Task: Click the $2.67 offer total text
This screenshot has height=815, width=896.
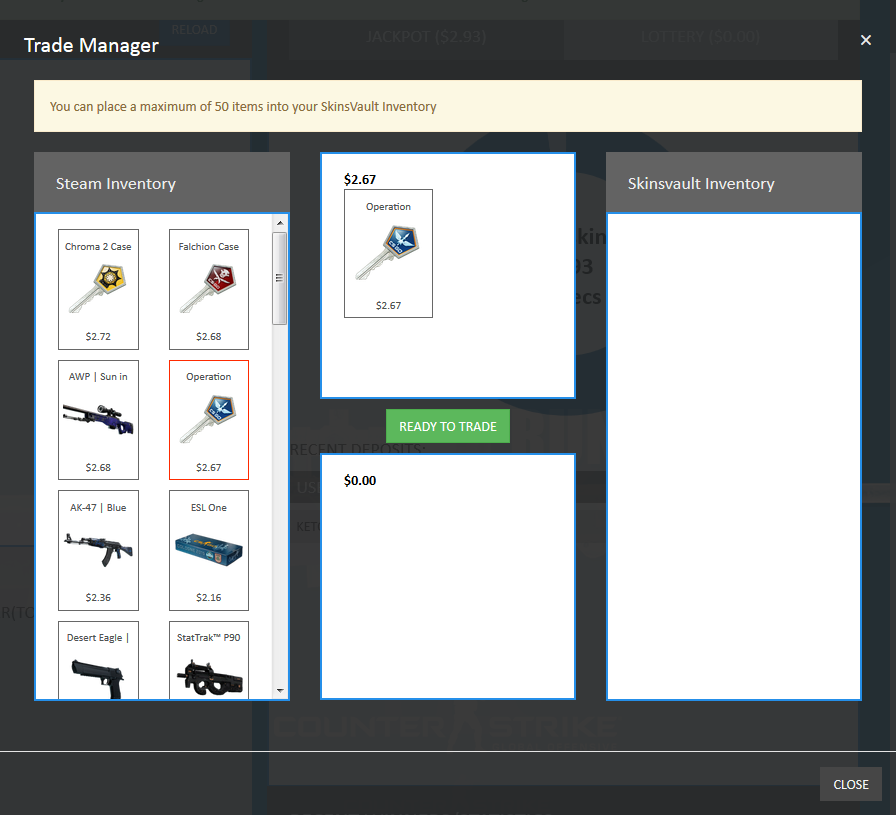Action: click(360, 179)
